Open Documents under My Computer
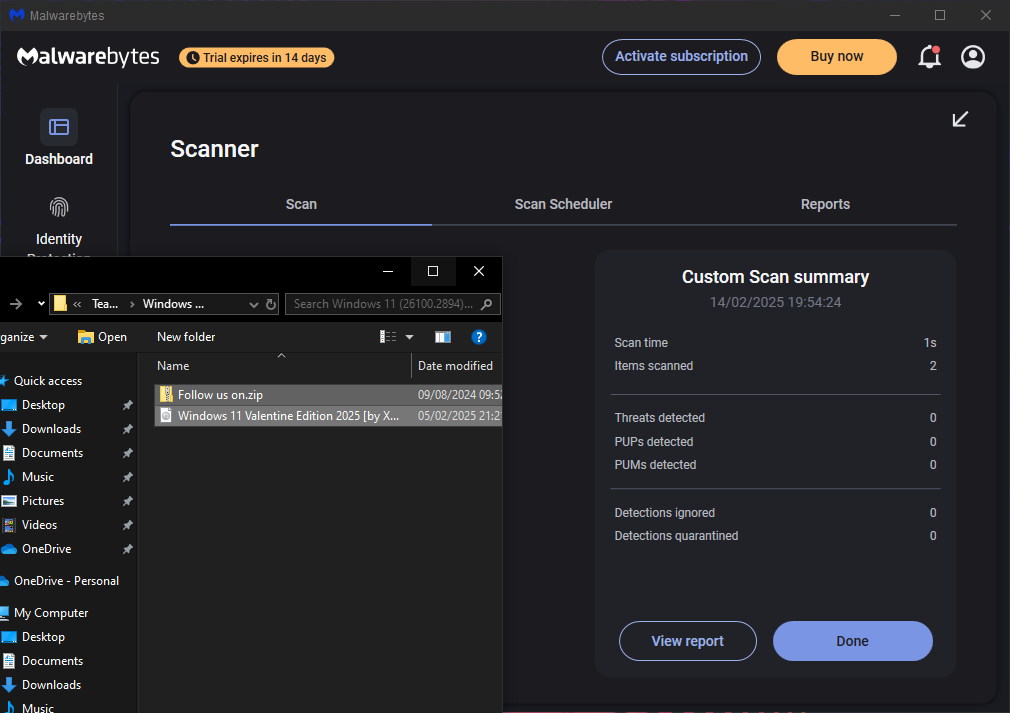 (52, 661)
